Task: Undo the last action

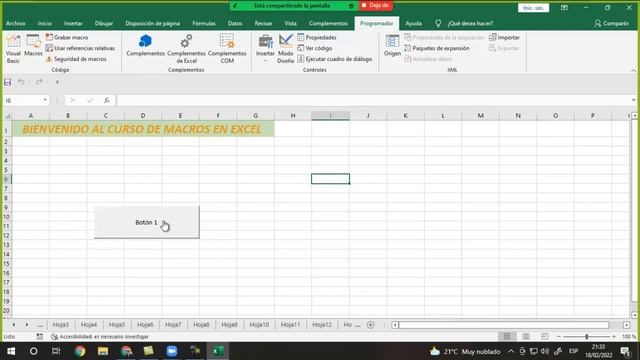Action: (x=21, y=82)
